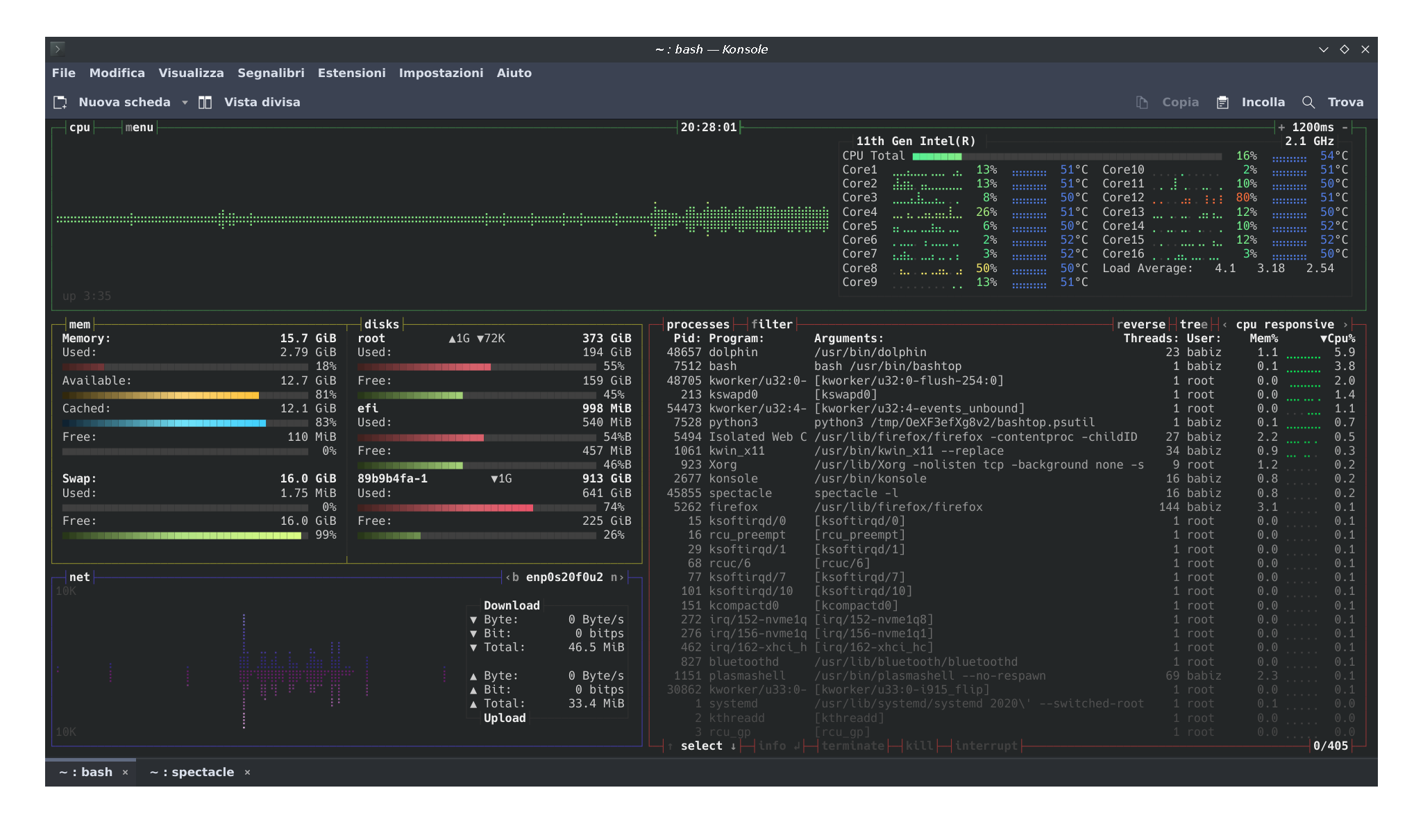The height and width of the screenshot is (840, 1423).
Task: Click the CPU Total usage bar
Action: [1066, 156]
